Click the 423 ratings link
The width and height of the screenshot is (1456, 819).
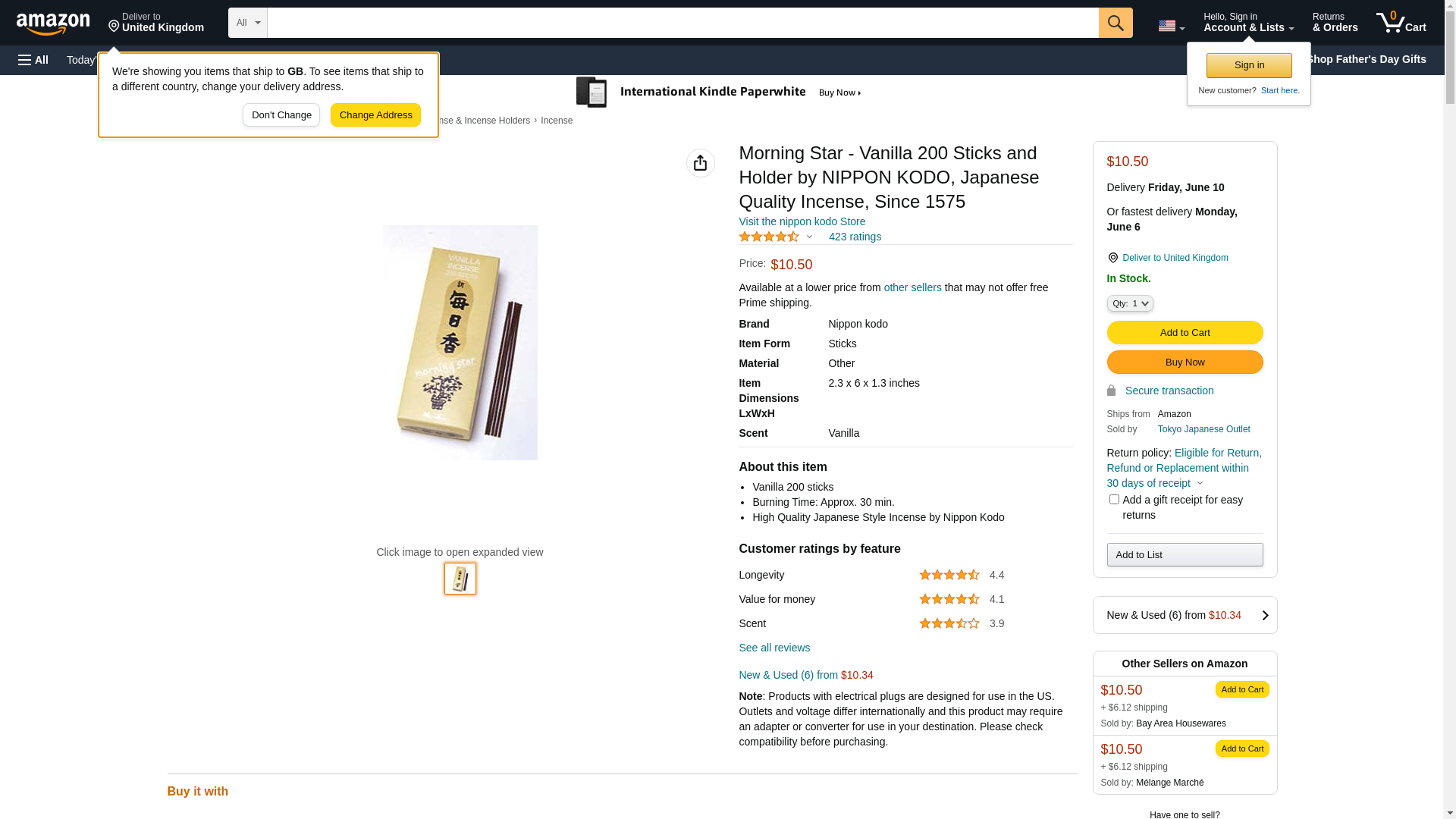[x=855, y=237]
